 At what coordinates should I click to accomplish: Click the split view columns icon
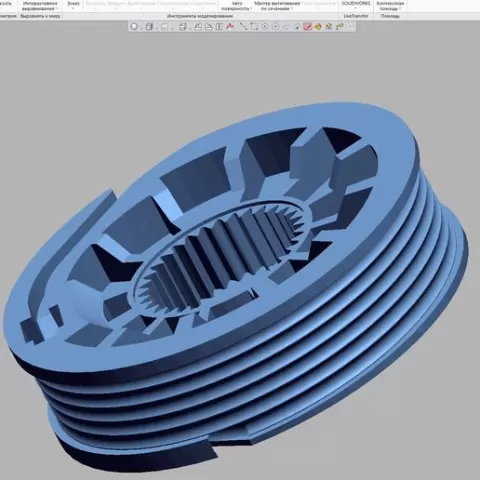219,27
